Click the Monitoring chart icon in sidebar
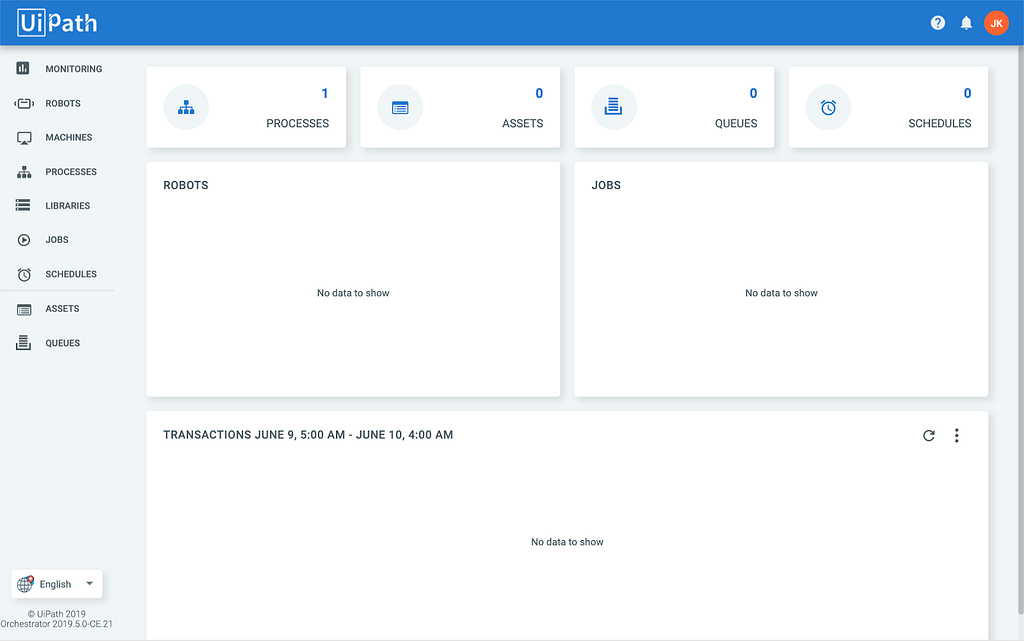 [x=23, y=68]
